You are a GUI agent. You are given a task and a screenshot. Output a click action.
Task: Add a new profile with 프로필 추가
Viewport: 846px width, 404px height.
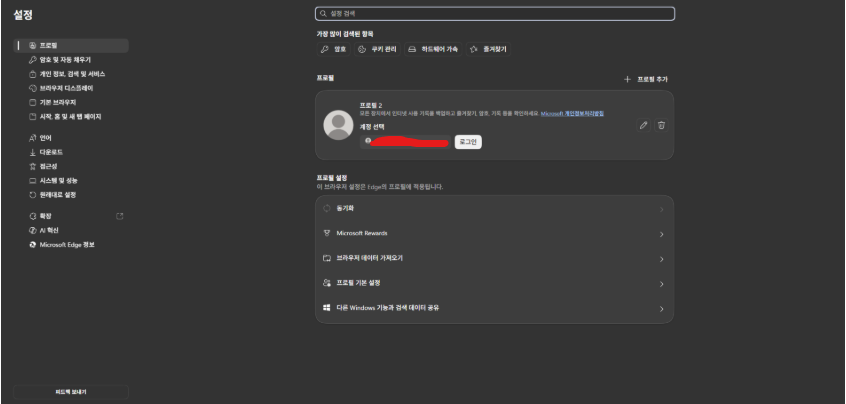[646, 79]
